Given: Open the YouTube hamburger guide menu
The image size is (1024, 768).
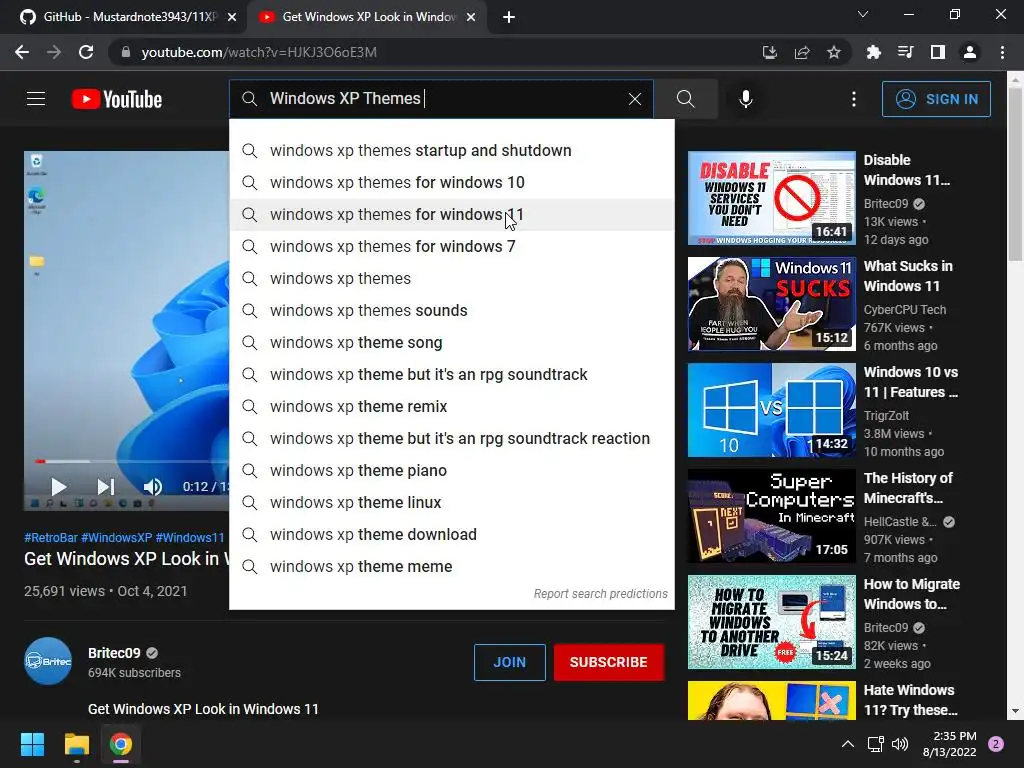Looking at the screenshot, I should (36, 99).
